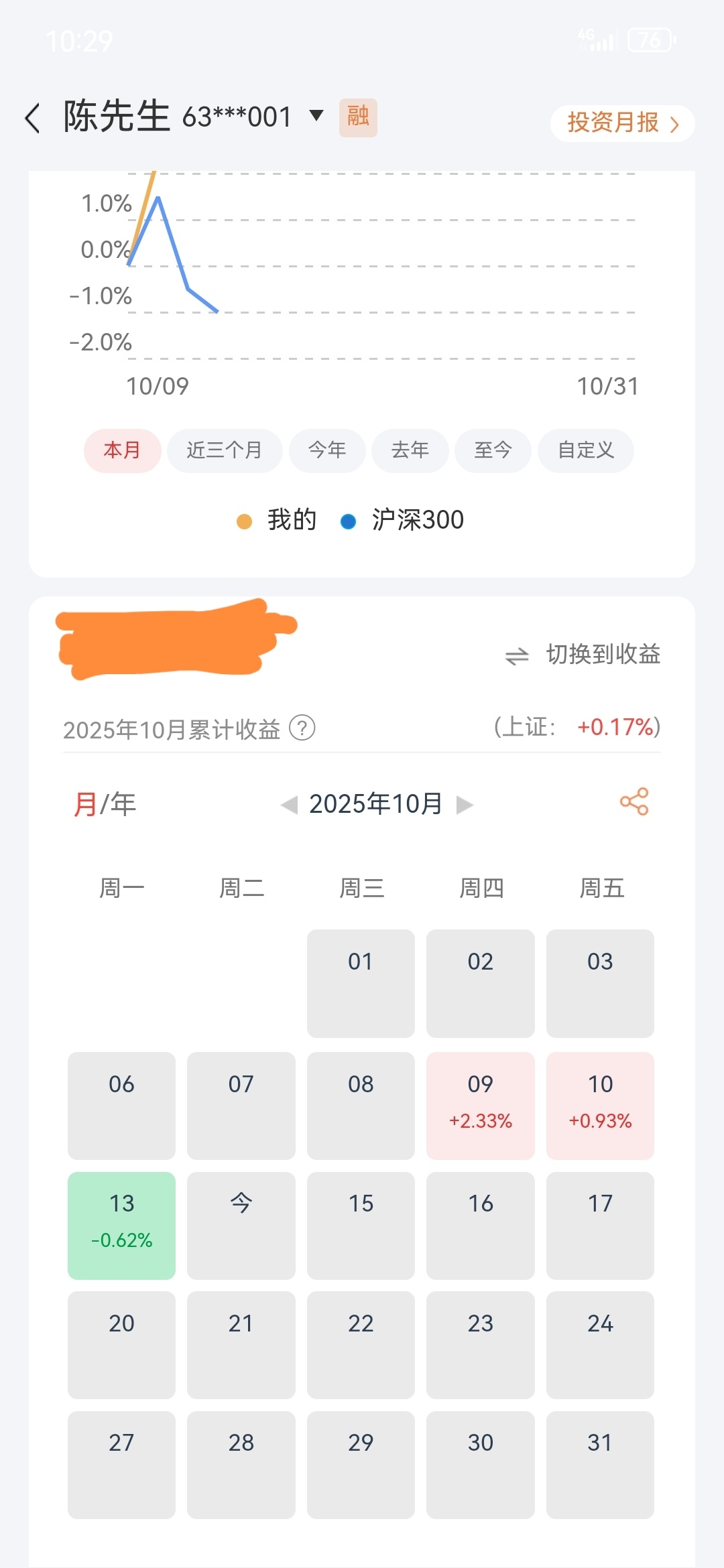Tap the swap arrows icon near 切换到收益
This screenshot has height=1568, width=724.
(517, 655)
